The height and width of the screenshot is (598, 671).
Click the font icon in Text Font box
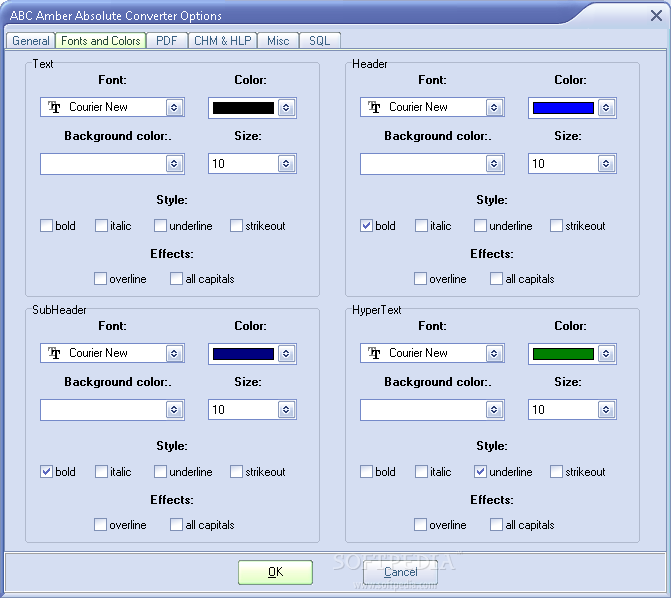[x=54, y=107]
